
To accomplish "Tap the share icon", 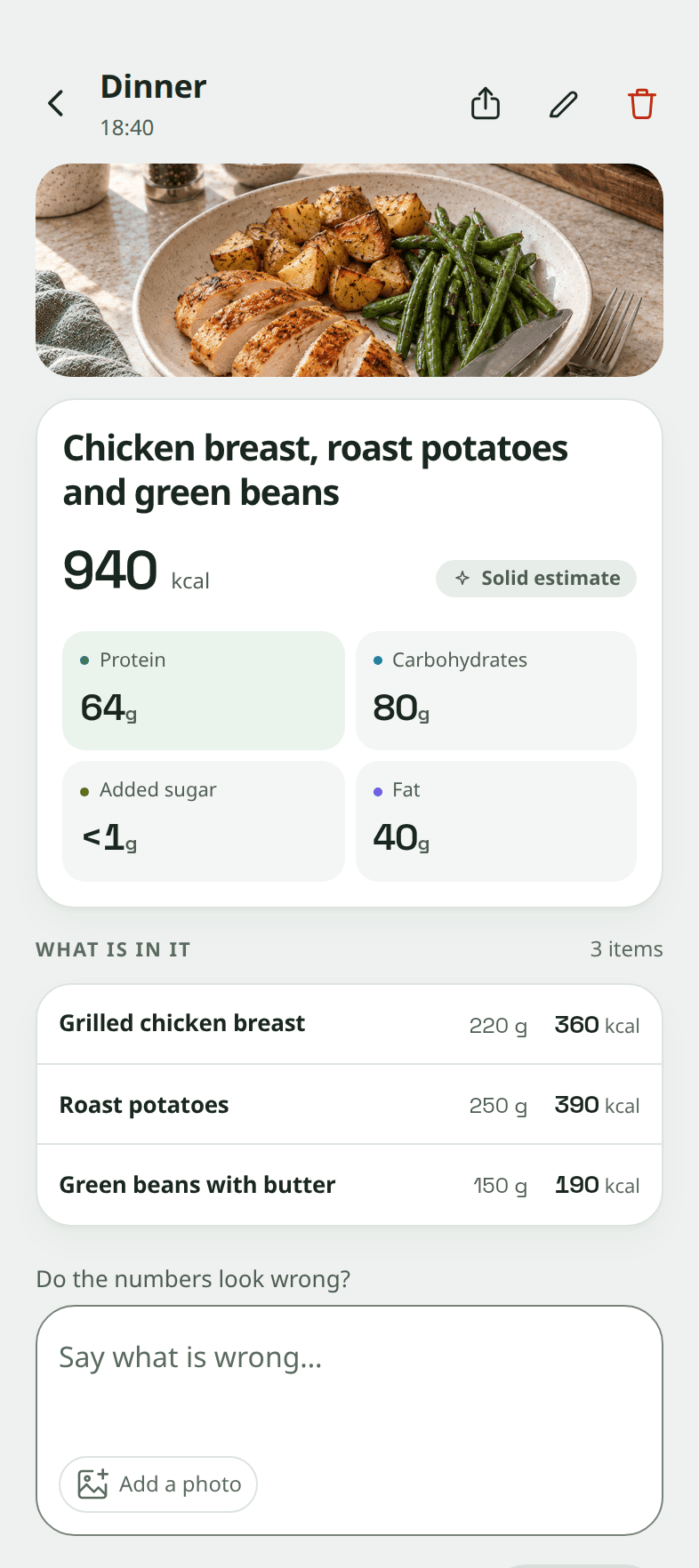I will [x=486, y=103].
